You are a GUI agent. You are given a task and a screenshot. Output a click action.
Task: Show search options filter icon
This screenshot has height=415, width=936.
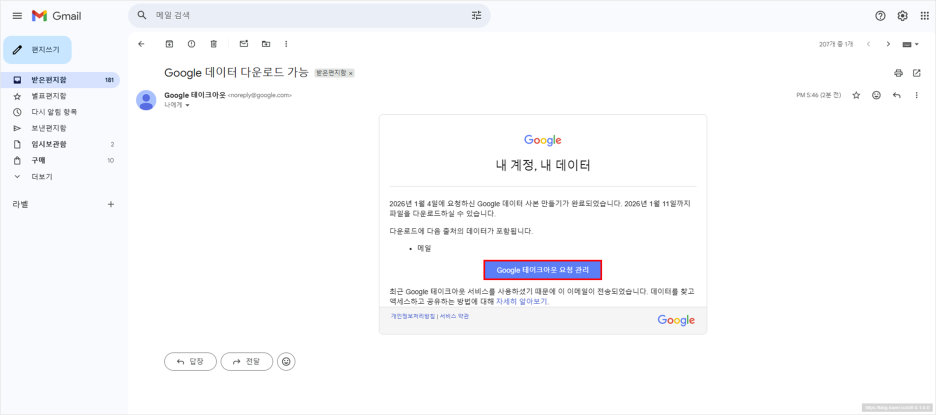476,16
